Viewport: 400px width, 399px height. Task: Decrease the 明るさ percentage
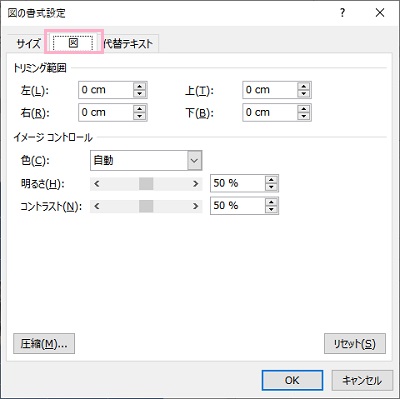pyautogui.click(x=271, y=187)
